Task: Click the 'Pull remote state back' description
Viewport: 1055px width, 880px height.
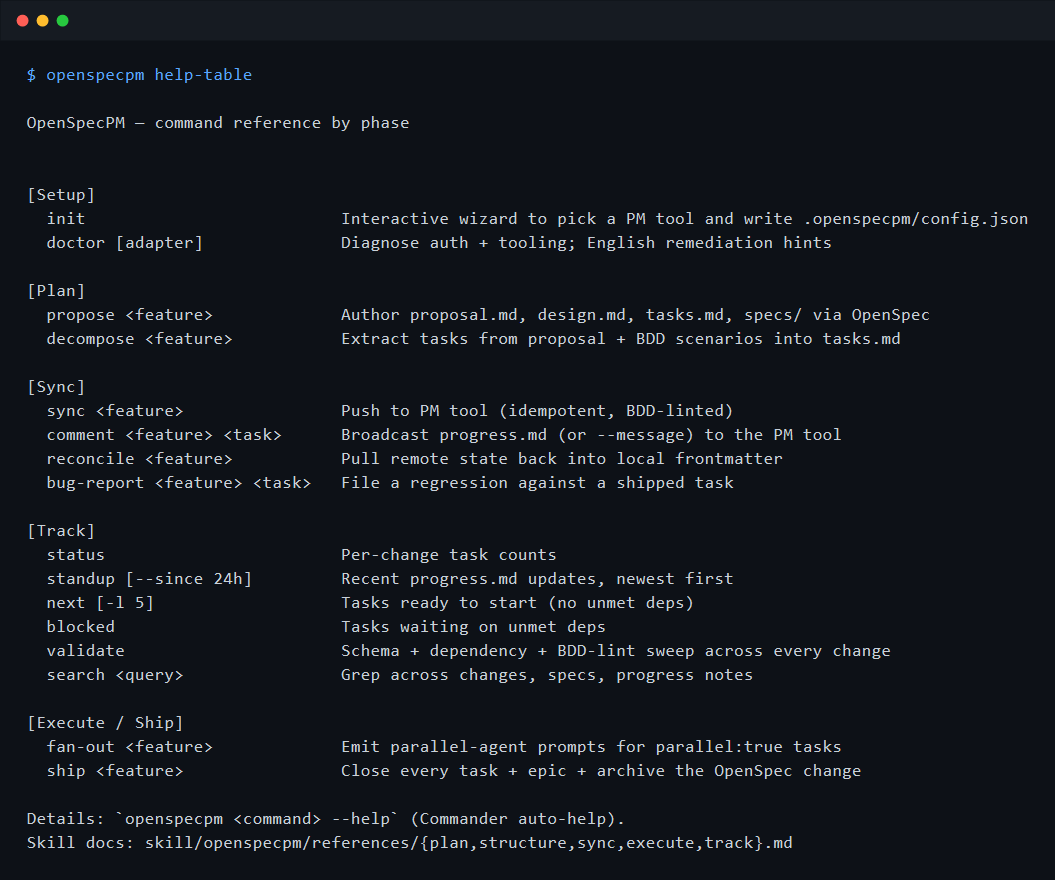Action: coord(562,459)
